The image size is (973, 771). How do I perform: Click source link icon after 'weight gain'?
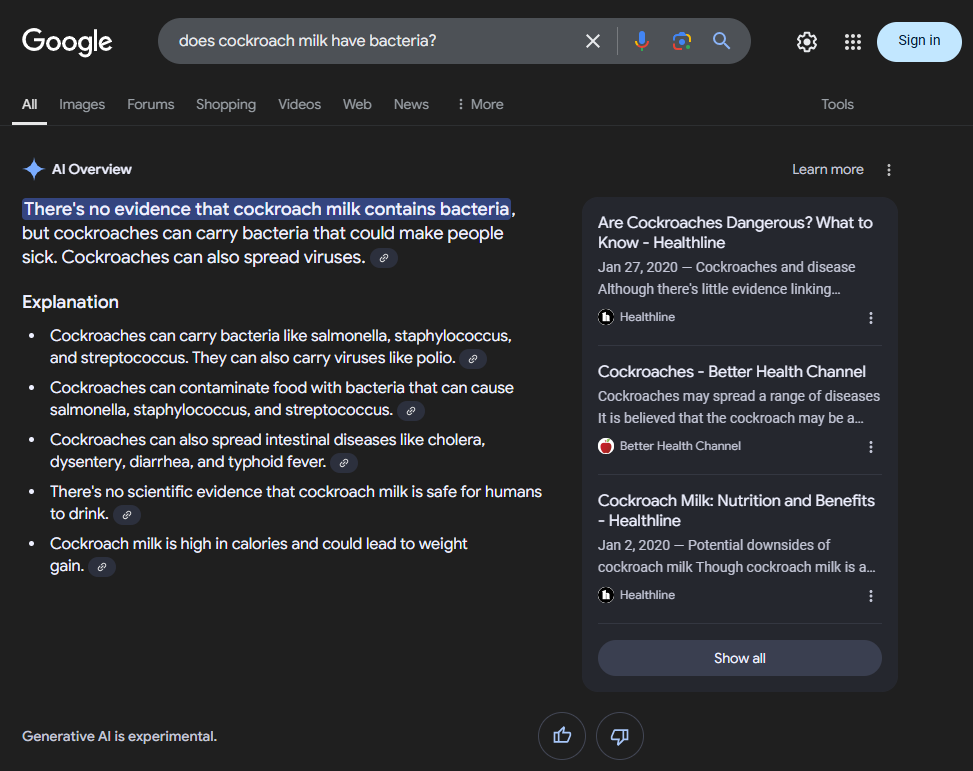click(102, 567)
